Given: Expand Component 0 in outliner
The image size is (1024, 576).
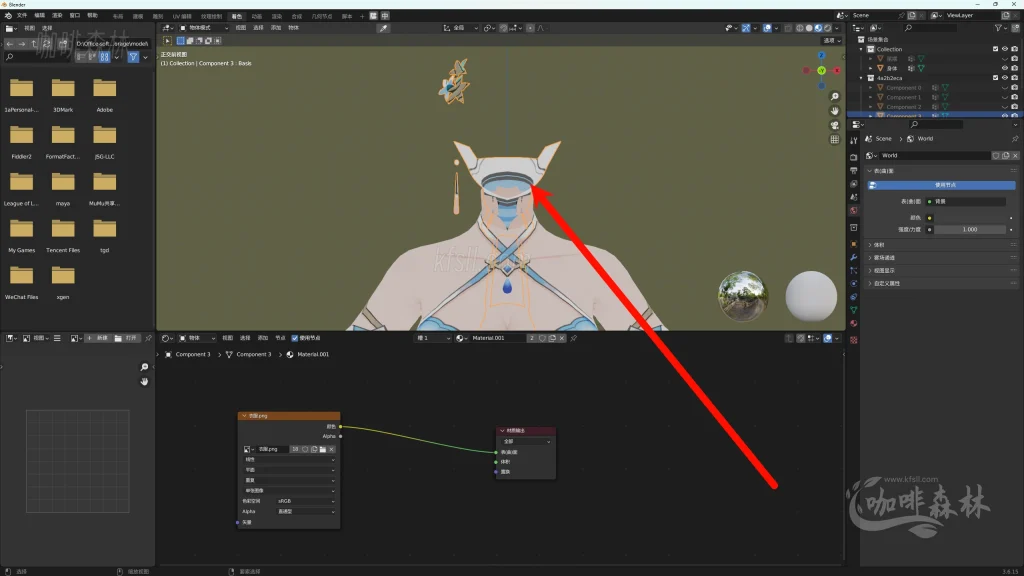Looking at the screenshot, I should pos(871,88).
